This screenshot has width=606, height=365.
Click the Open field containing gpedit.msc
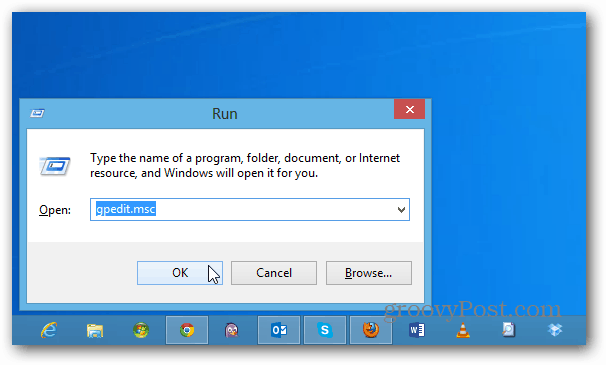(x=250, y=210)
